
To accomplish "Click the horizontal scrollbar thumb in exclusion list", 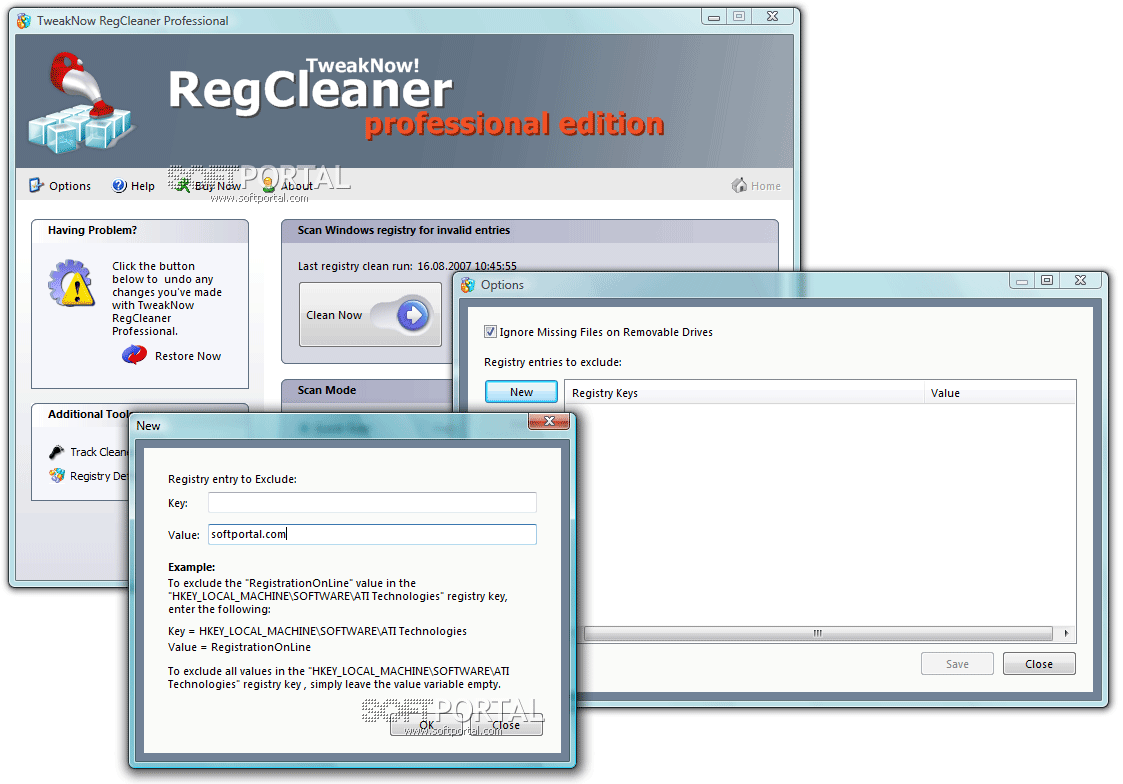I will point(818,633).
